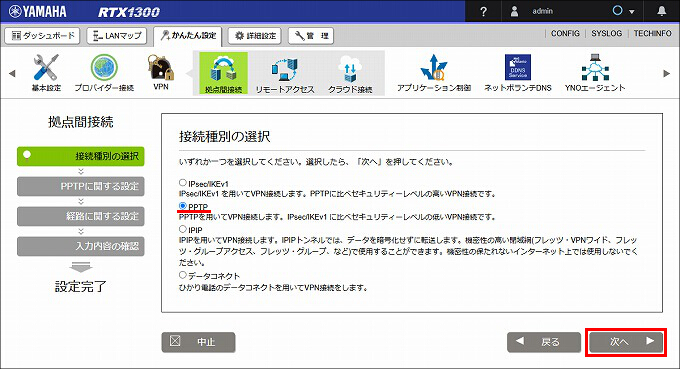Open the TECHINFO link
The image size is (680, 369).
[x=652, y=33]
